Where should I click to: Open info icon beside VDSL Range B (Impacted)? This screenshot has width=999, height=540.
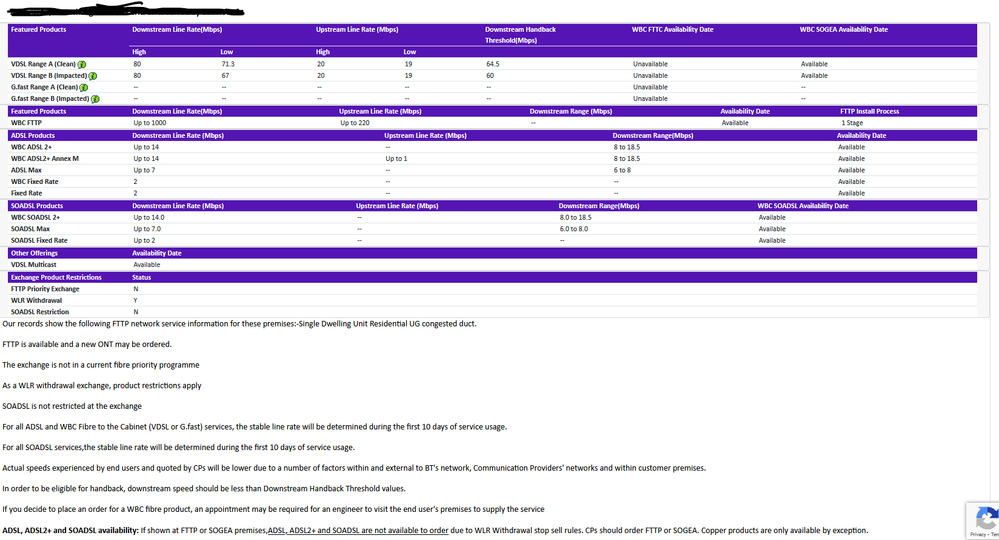(x=93, y=76)
